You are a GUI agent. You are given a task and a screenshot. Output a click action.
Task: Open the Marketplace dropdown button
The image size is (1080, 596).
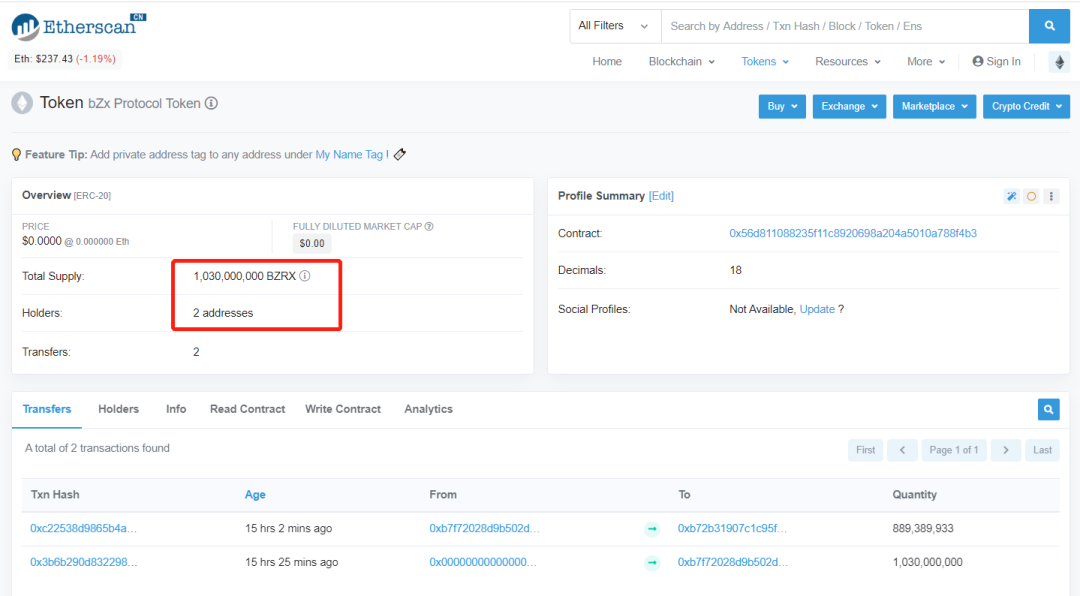(935, 106)
